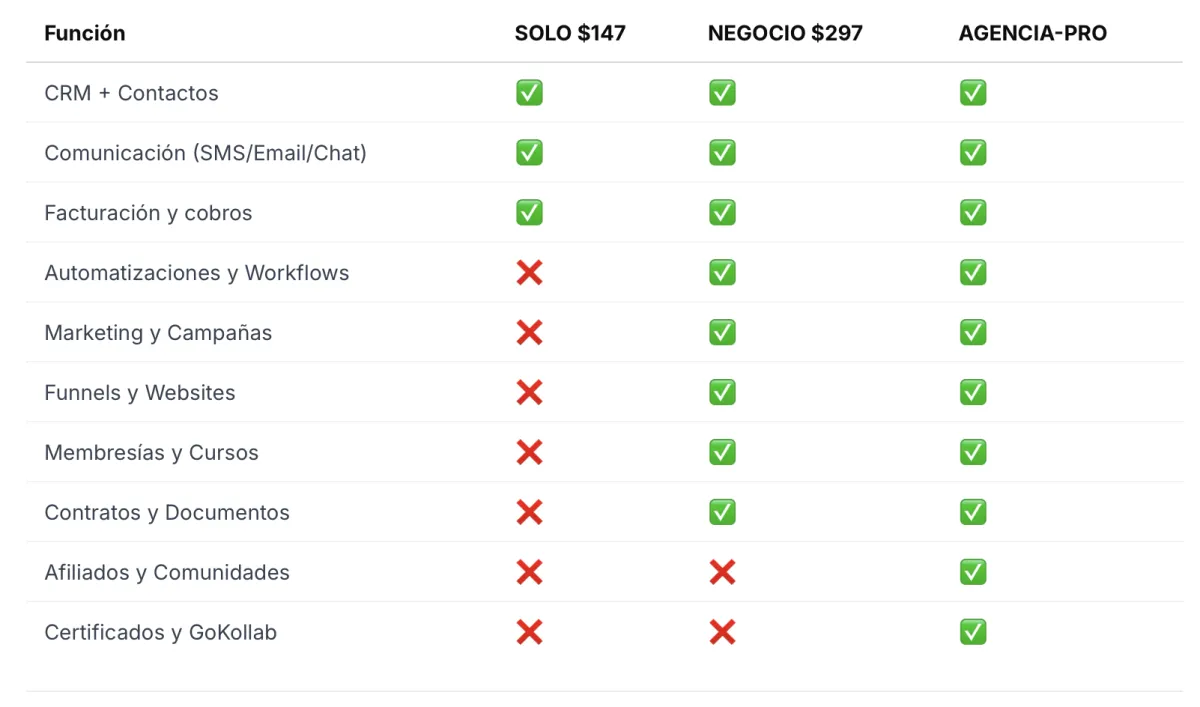Click the SOLO $147 column header

(x=570, y=33)
